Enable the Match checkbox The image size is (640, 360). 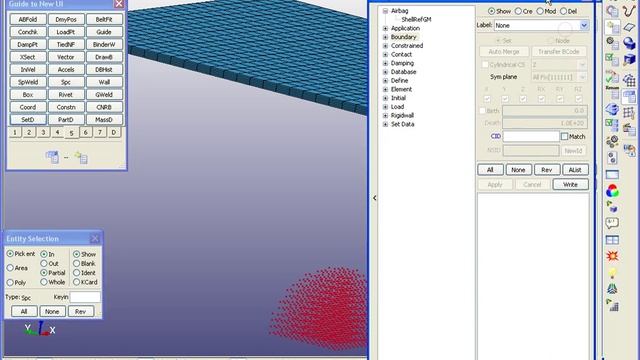[x=564, y=136]
